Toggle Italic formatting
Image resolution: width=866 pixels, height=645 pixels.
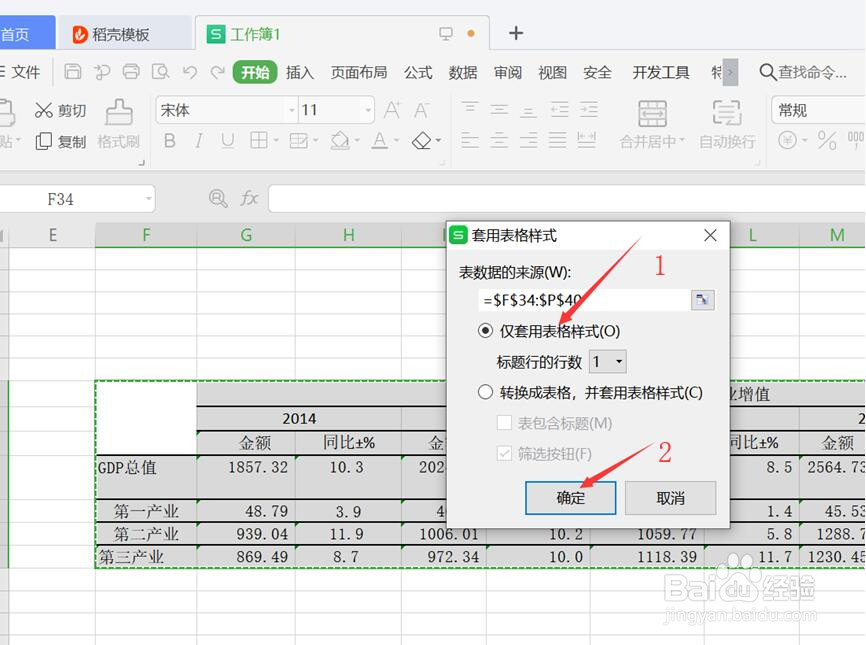[198, 141]
